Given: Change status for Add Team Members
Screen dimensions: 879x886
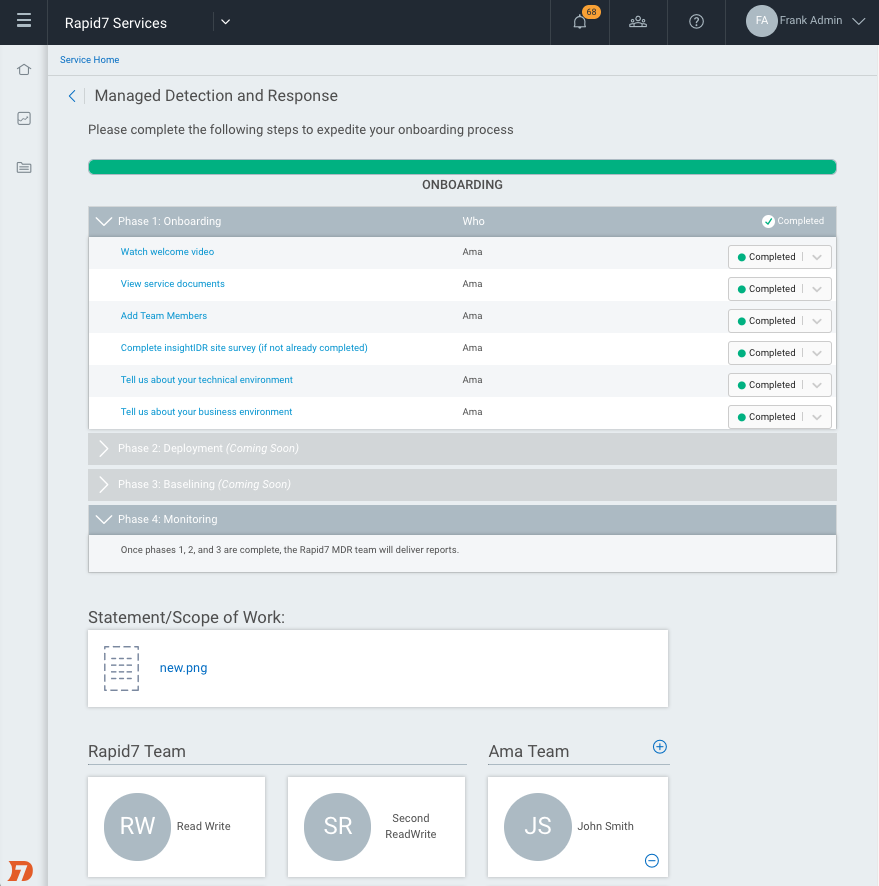Looking at the screenshot, I should point(780,321).
